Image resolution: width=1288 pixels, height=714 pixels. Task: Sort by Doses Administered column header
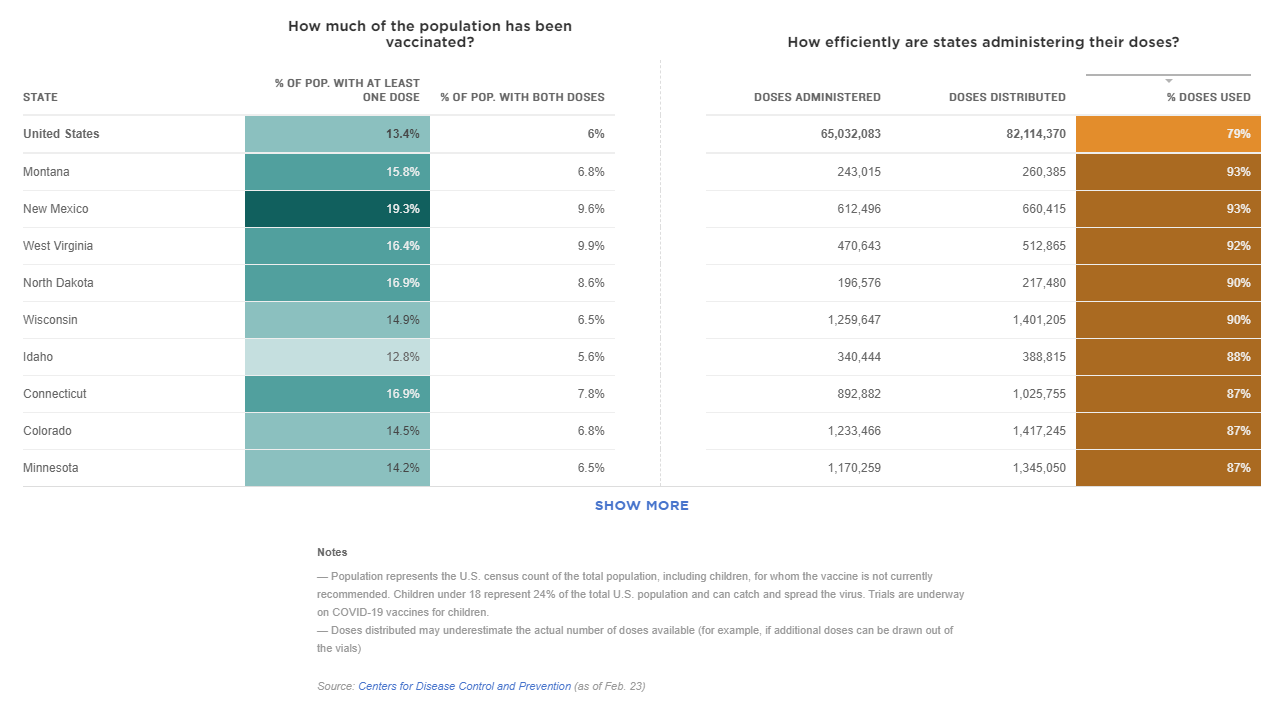click(817, 98)
